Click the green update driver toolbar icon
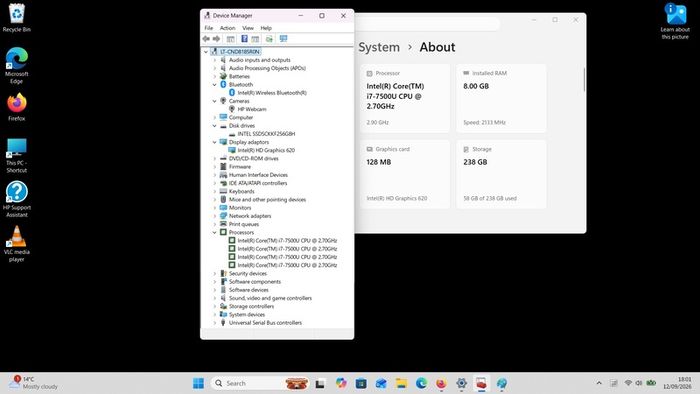Screen dimensions: 700x394 269,39
